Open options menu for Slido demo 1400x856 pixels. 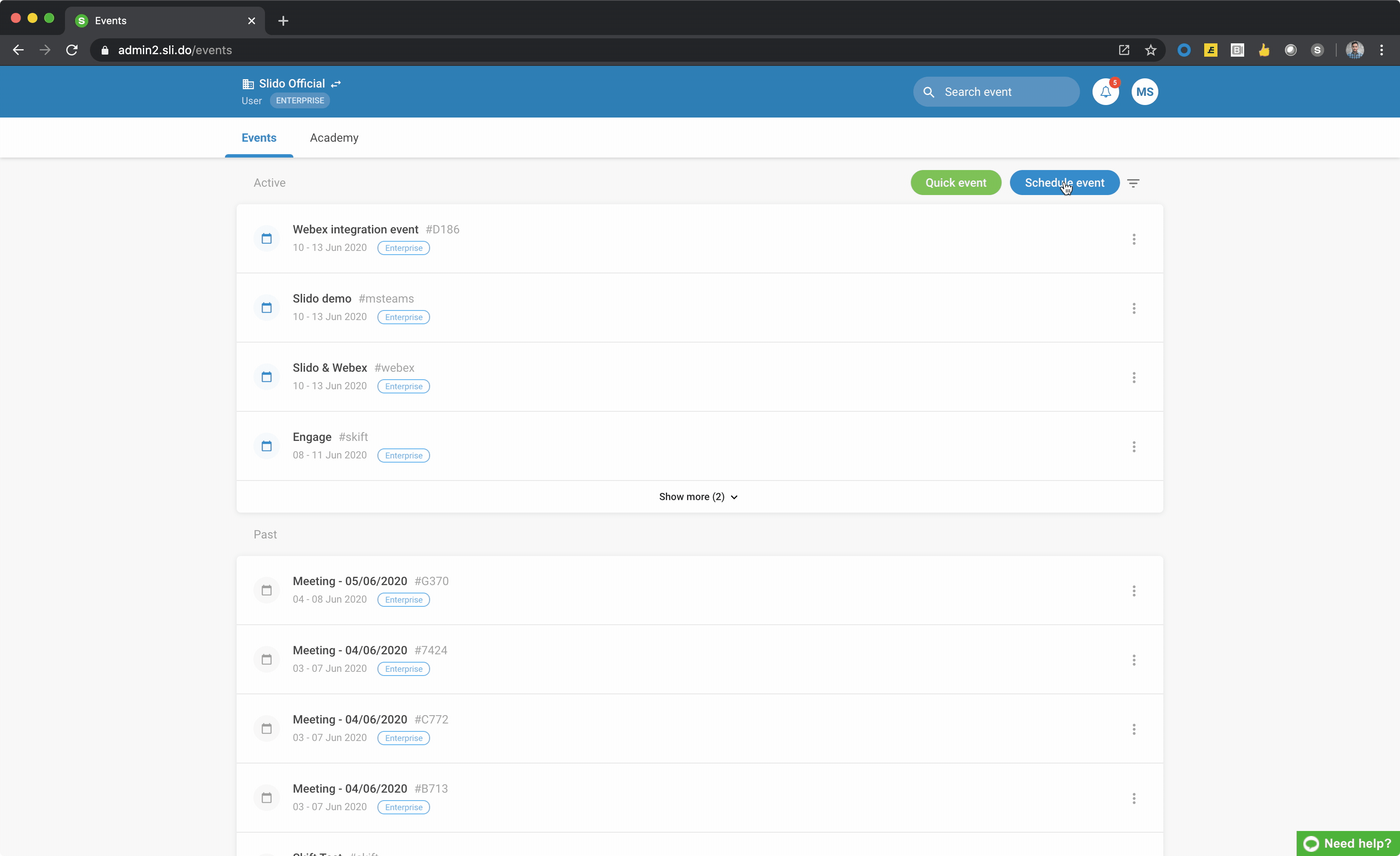coord(1133,308)
